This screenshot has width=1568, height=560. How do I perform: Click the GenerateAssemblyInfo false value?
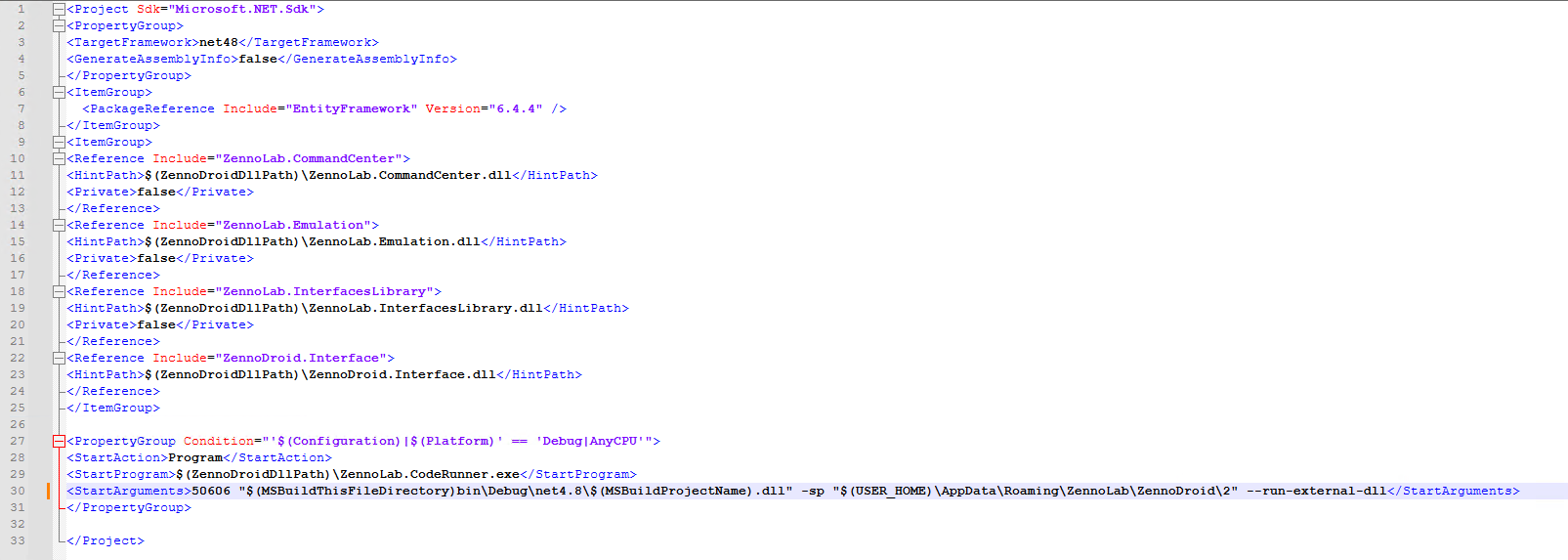pyautogui.click(x=258, y=59)
